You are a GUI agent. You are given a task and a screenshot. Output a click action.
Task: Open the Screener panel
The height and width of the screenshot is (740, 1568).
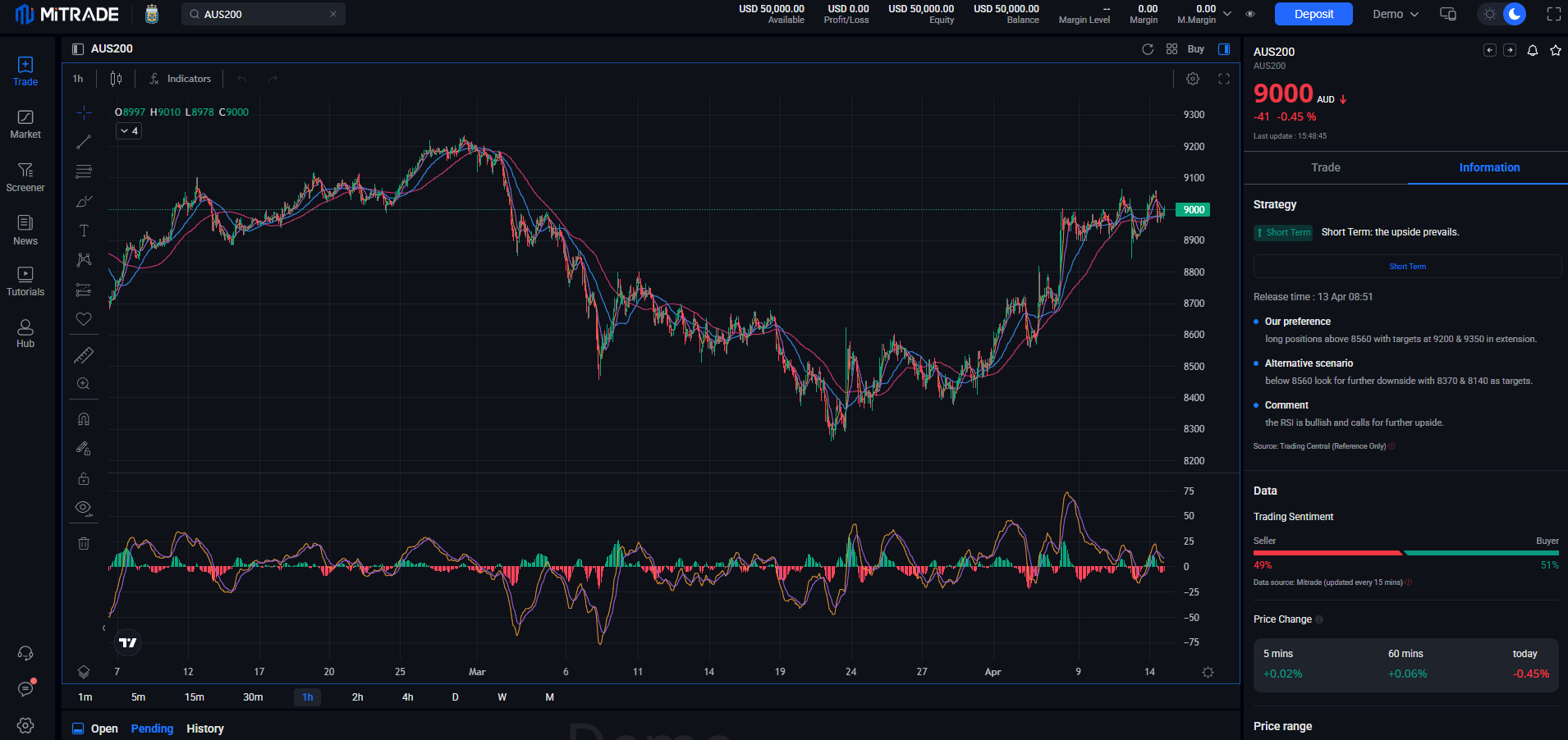tap(25, 177)
